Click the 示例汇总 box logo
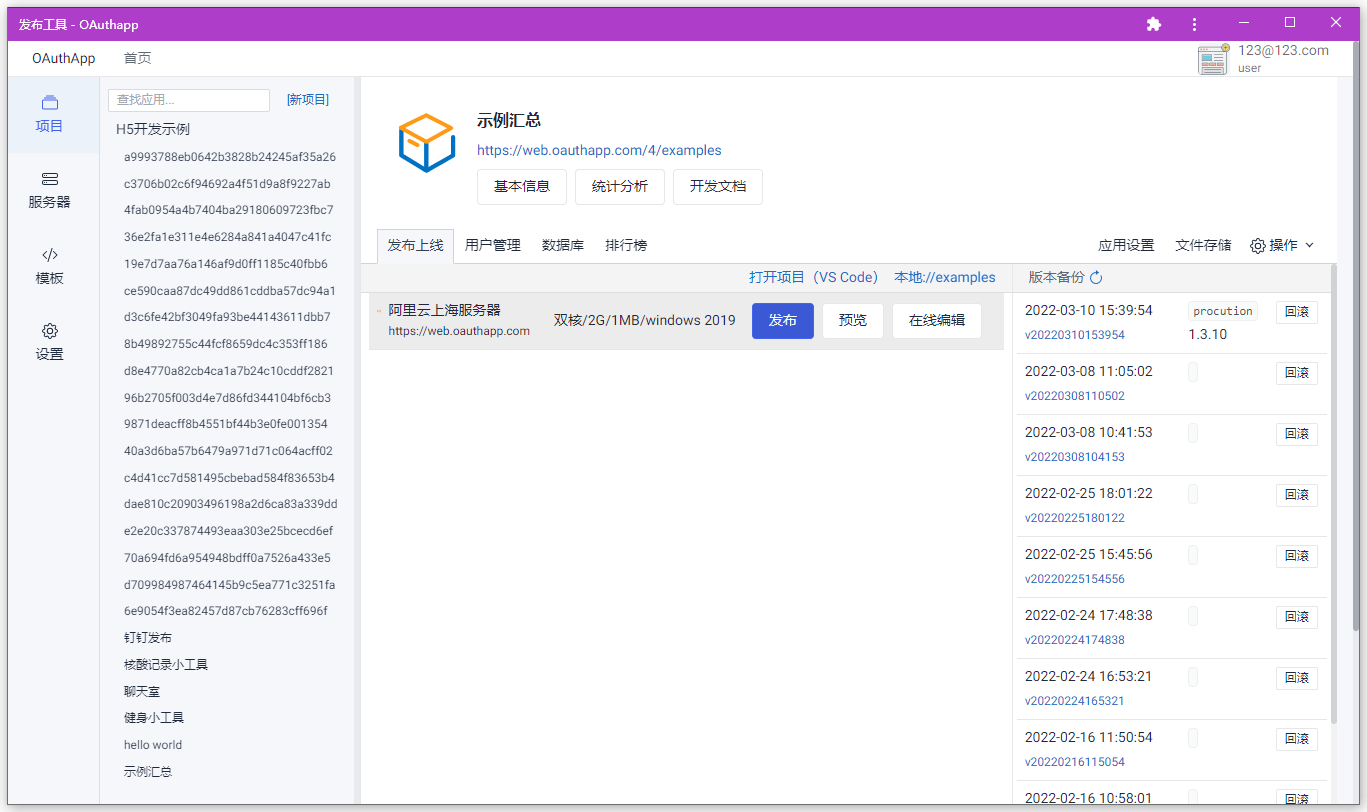 coord(427,142)
